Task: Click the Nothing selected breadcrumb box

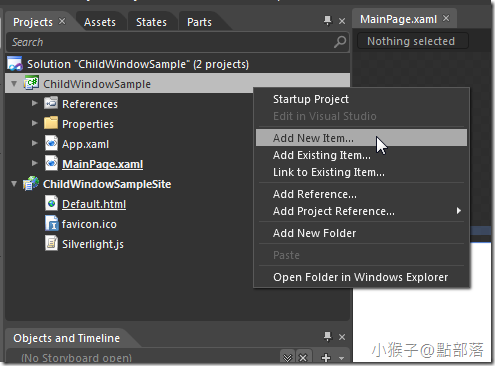Action: [413, 41]
